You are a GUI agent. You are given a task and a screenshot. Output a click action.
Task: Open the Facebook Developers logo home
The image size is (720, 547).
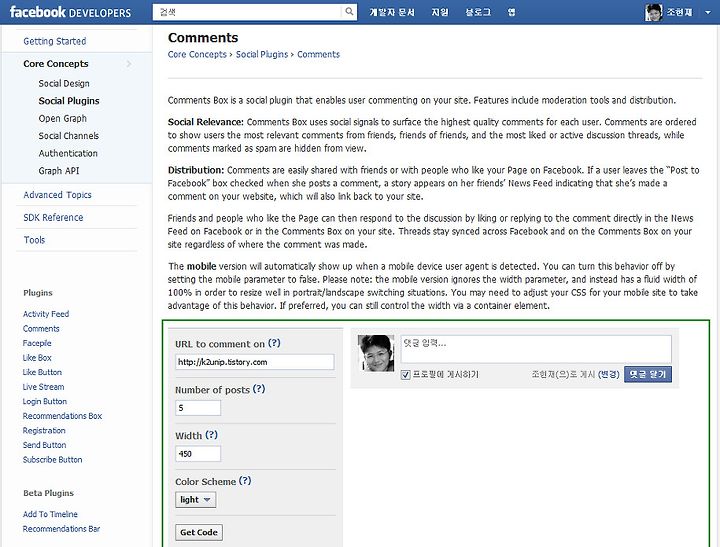click(x=70, y=12)
